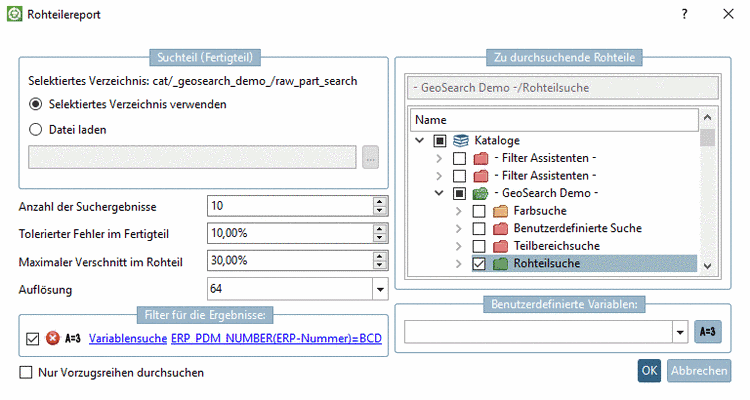Collapse the Kataloge tree node
Screen dimensions: 750x400
pyautogui.click(x=419, y=141)
